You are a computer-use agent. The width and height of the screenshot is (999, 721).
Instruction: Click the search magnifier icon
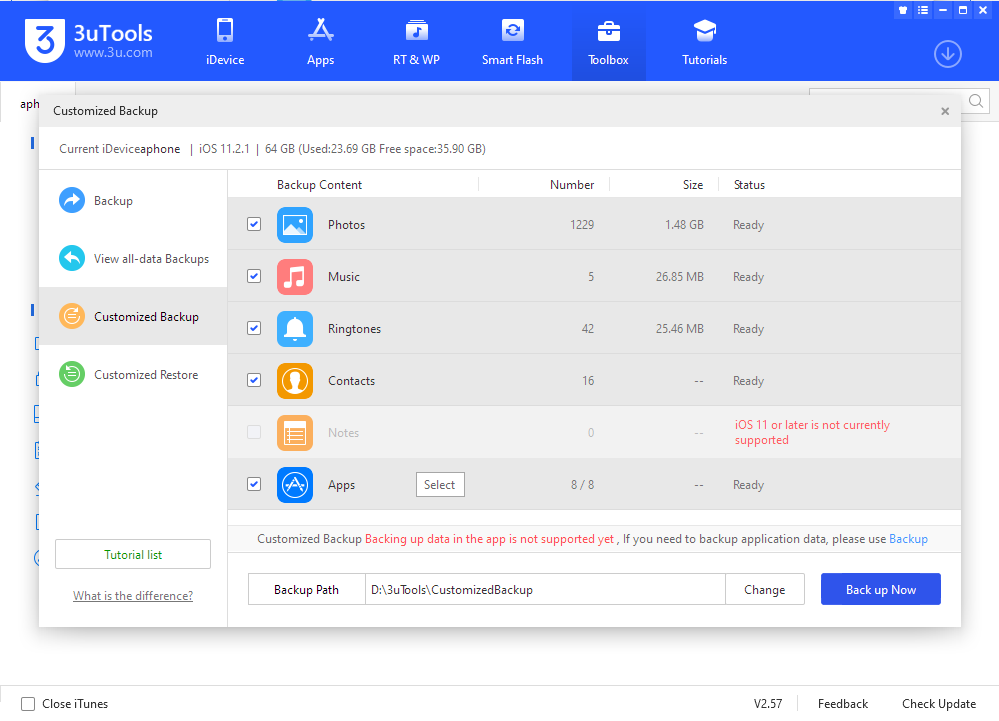pyautogui.click(x=976, y=101)
